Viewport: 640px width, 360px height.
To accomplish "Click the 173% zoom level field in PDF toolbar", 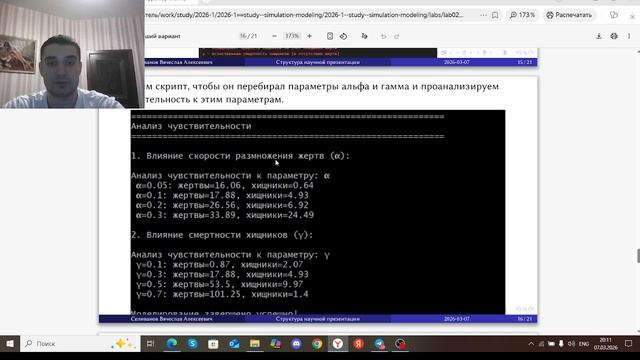I will tap(292, 36).
